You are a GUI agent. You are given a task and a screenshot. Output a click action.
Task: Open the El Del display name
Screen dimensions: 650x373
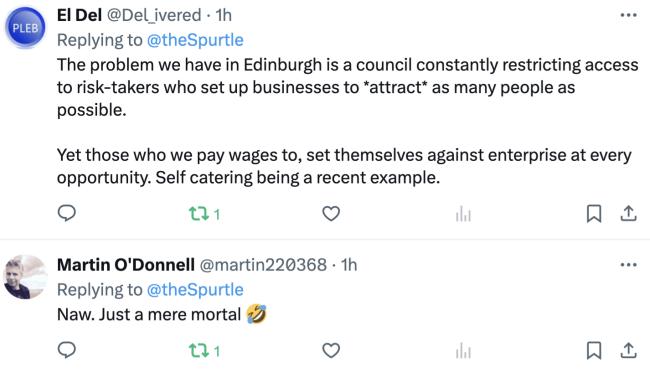coord(79,15)
